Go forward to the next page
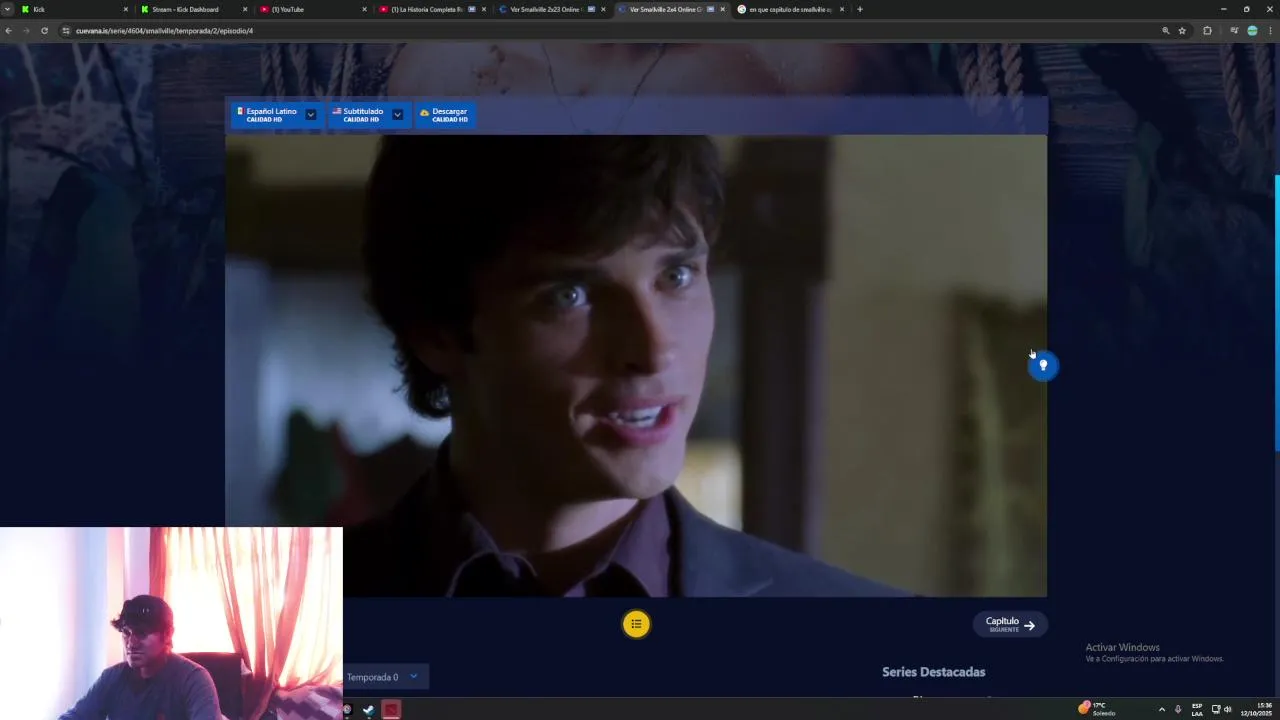Screen dimensions: 1280x720 point(26,31)
